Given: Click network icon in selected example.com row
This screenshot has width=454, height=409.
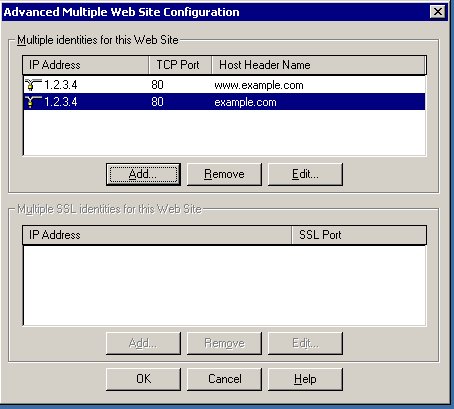Looking at the screenshot, I should click(33, 102).
